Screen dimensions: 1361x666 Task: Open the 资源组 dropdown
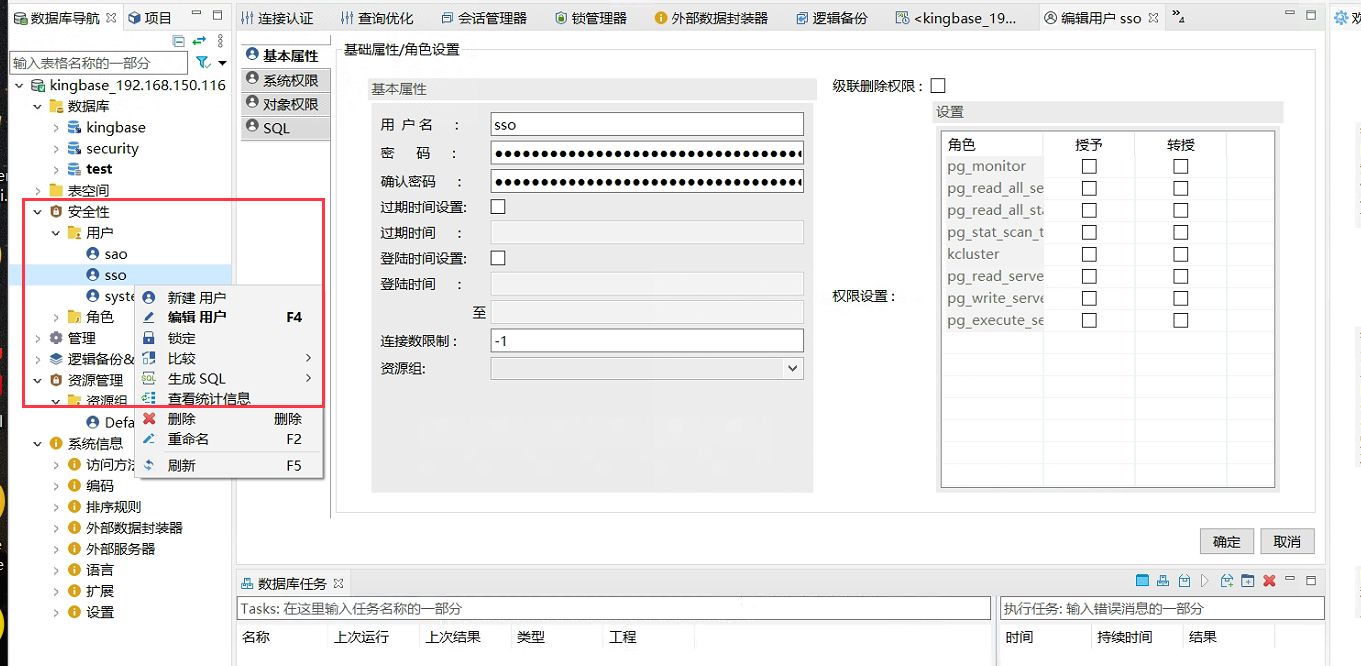click(792, 368)
